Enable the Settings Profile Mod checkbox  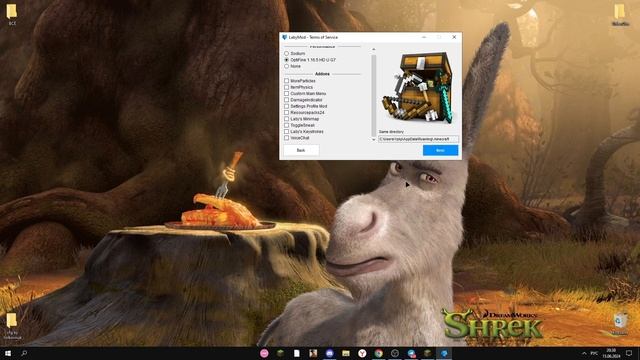pos(287,106)
